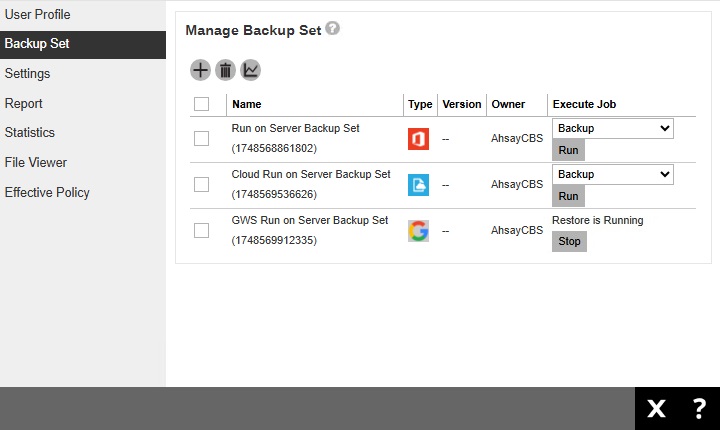Check the Run on Server Backup Set checkbox

[x=201, y=139]
